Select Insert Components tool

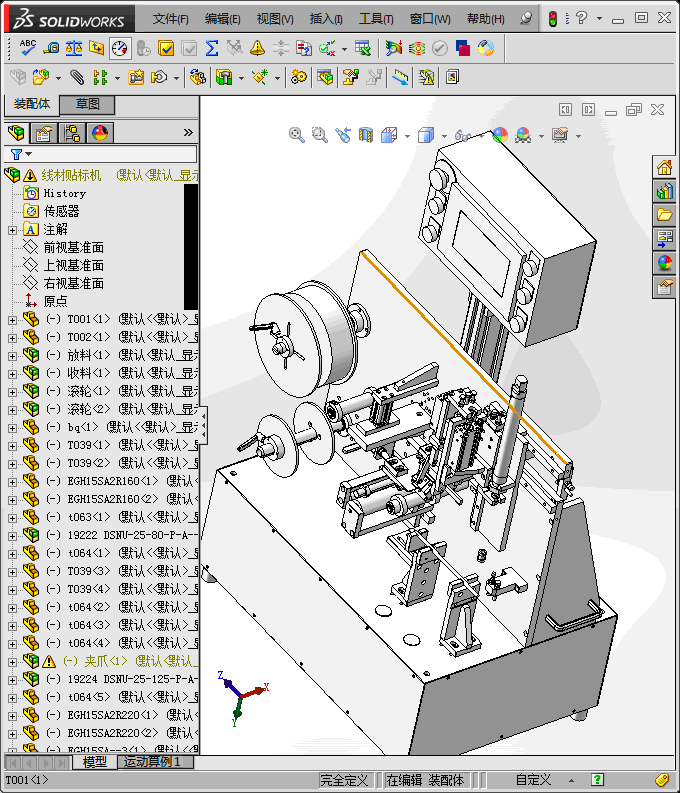click(40, 77)
